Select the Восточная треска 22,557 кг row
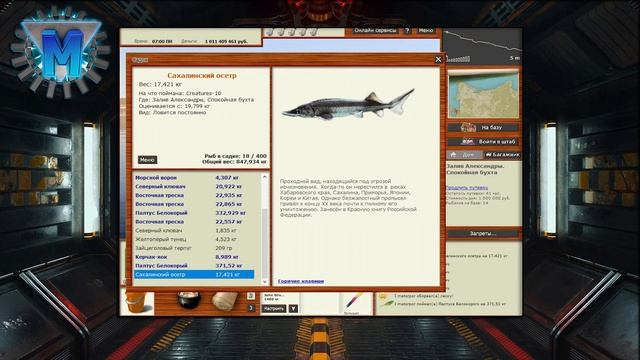 point(195,222)
